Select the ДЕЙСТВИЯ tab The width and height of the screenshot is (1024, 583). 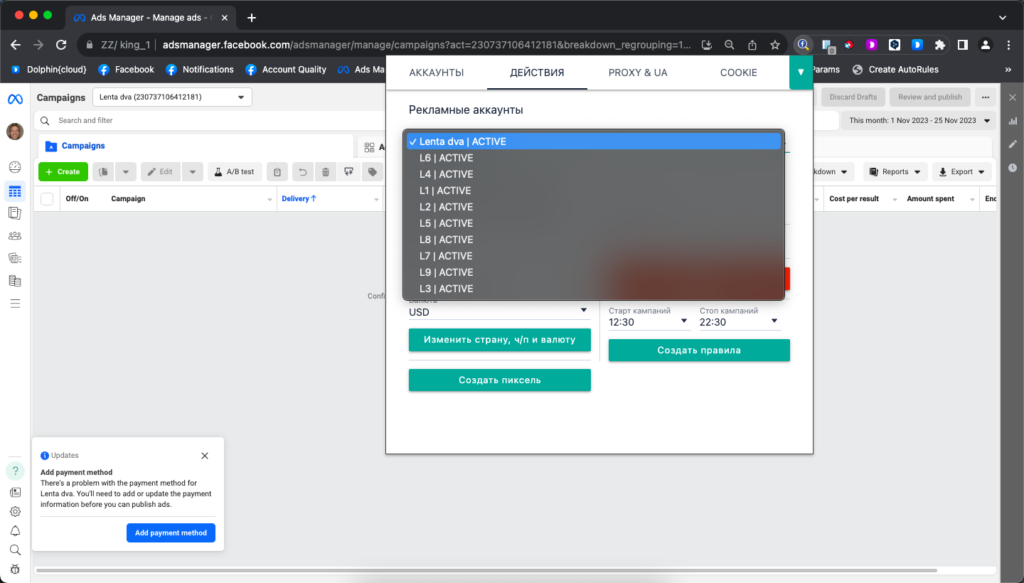[537, 72]
